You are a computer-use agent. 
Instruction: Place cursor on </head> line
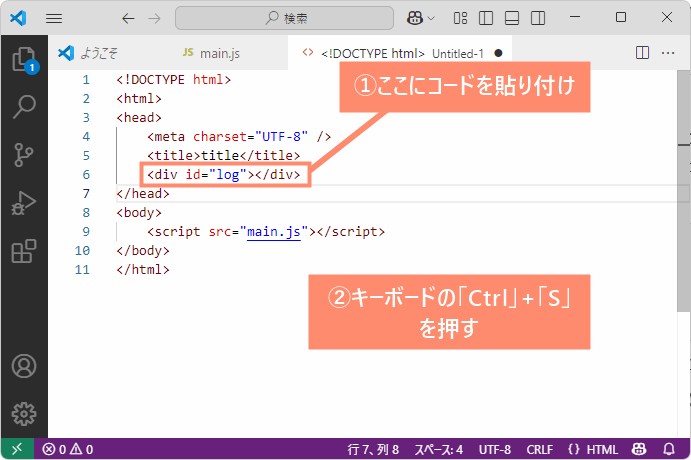(143, 194)
